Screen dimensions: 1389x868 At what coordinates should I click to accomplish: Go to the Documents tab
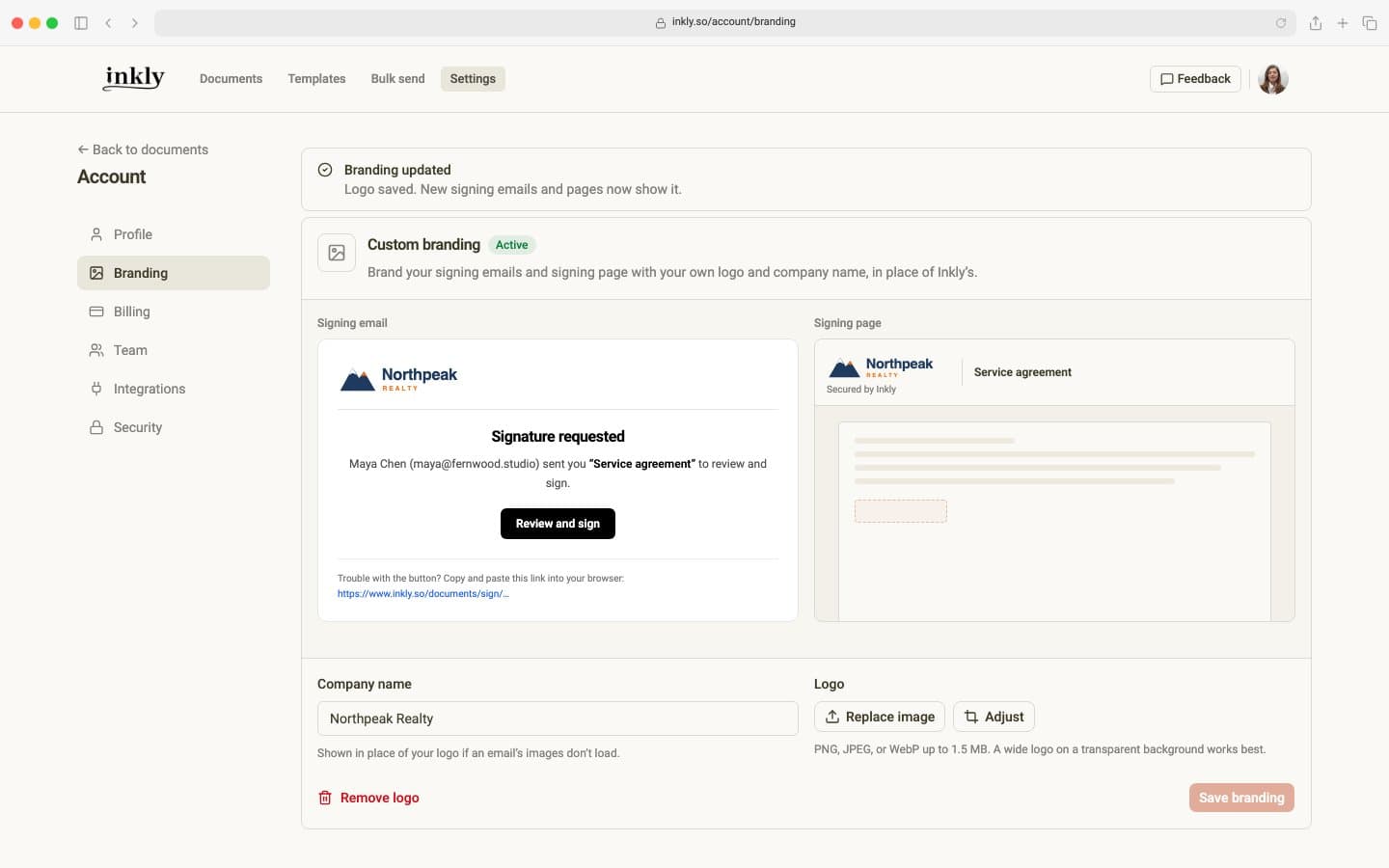231,79
